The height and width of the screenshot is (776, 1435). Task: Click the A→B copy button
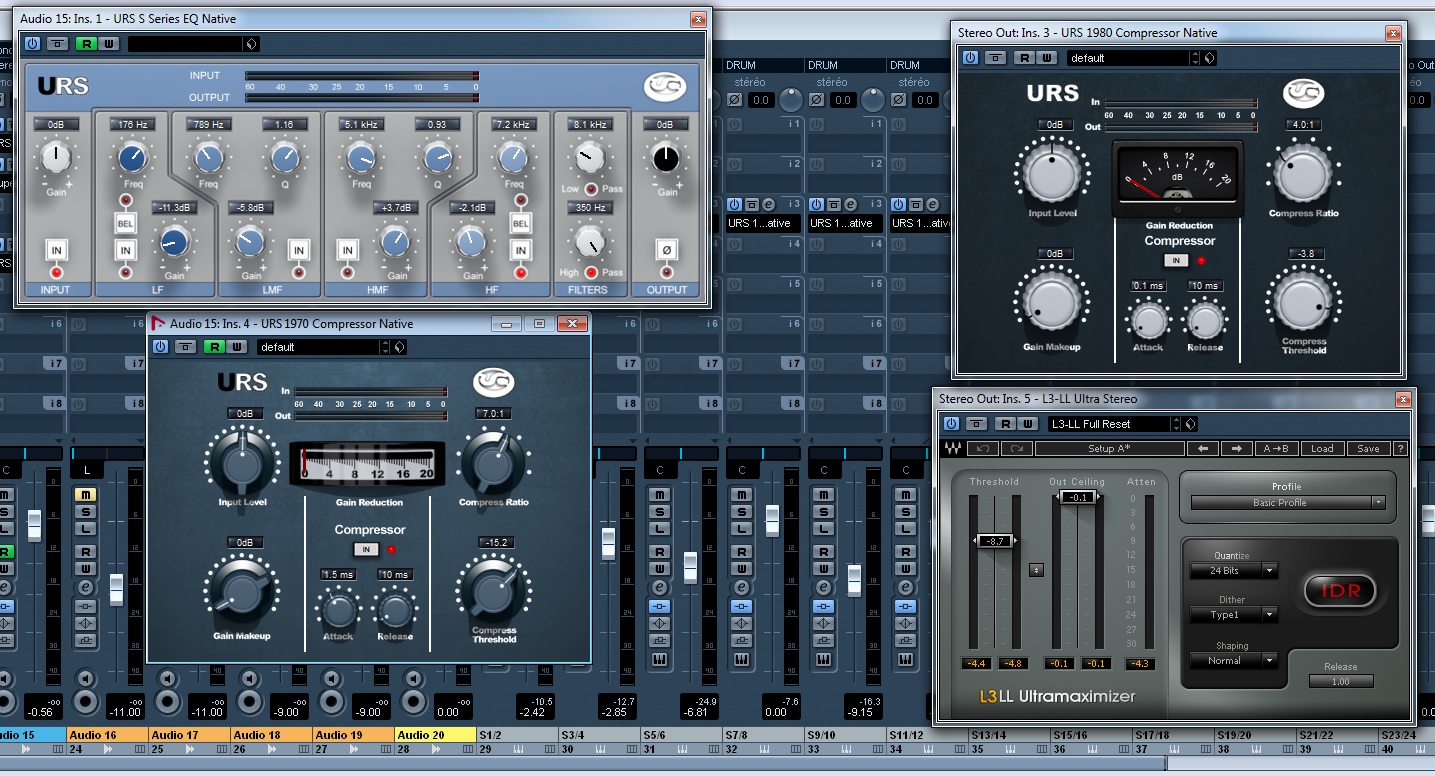tap(1276, 449)
